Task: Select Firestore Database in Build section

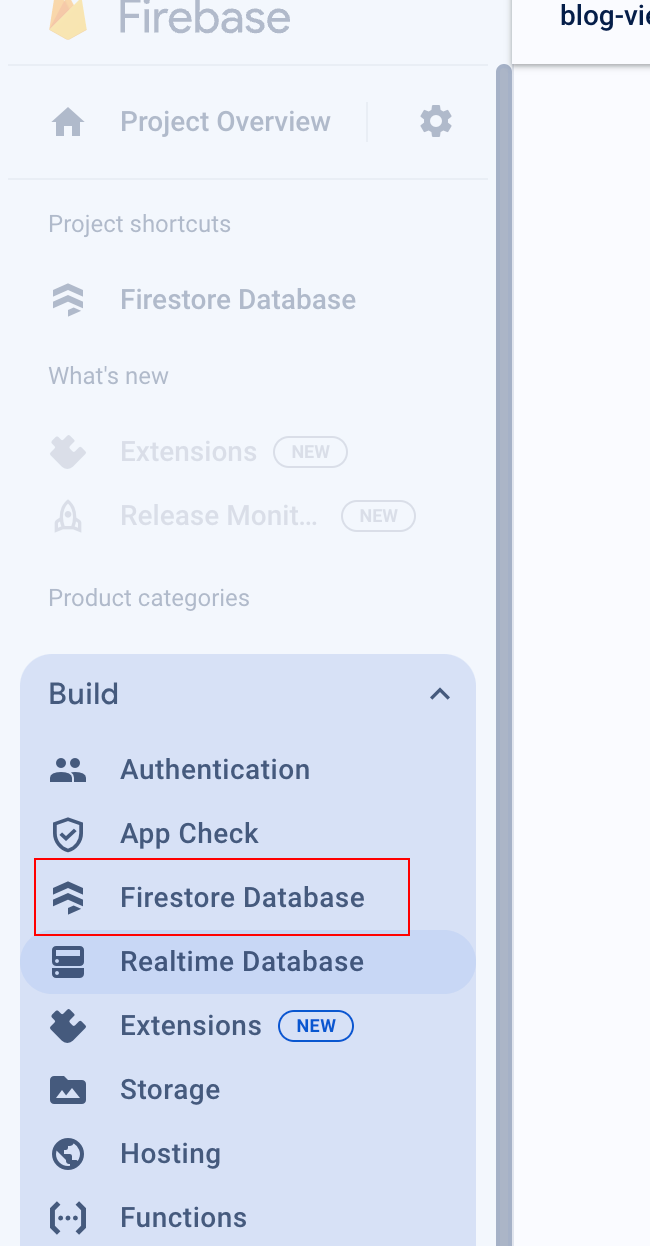Action: coord(242,898)
